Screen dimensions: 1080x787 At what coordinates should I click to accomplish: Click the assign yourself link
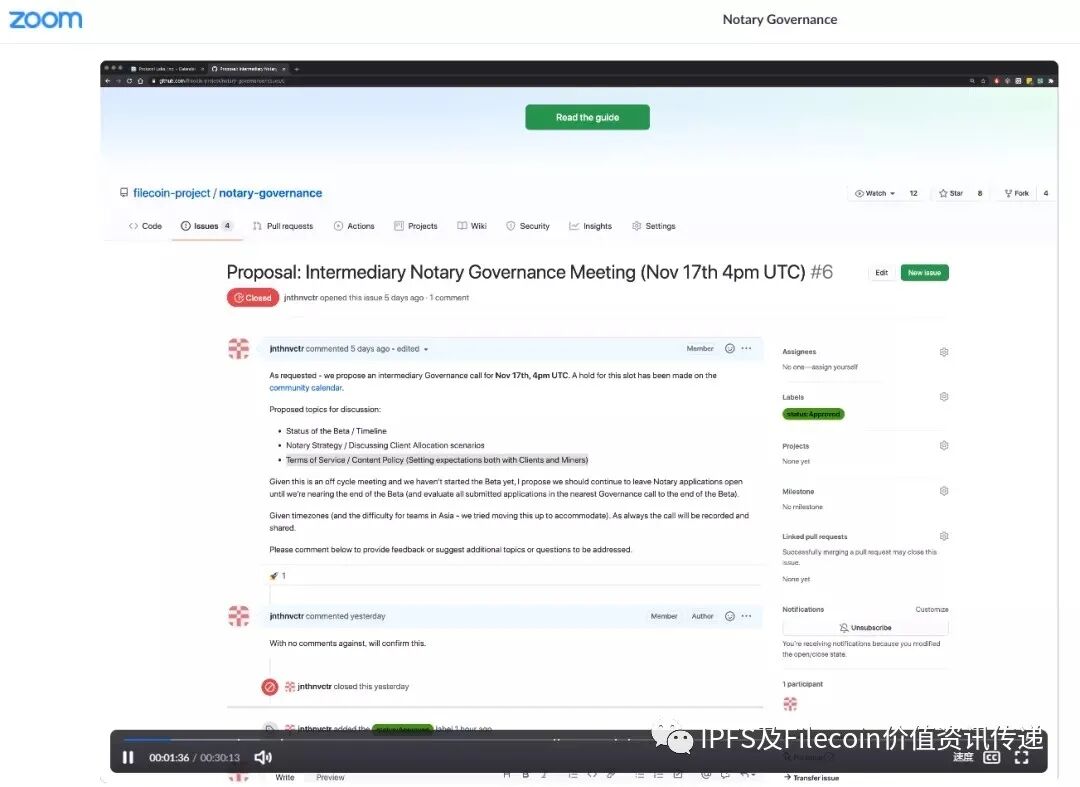pos(835,367)
